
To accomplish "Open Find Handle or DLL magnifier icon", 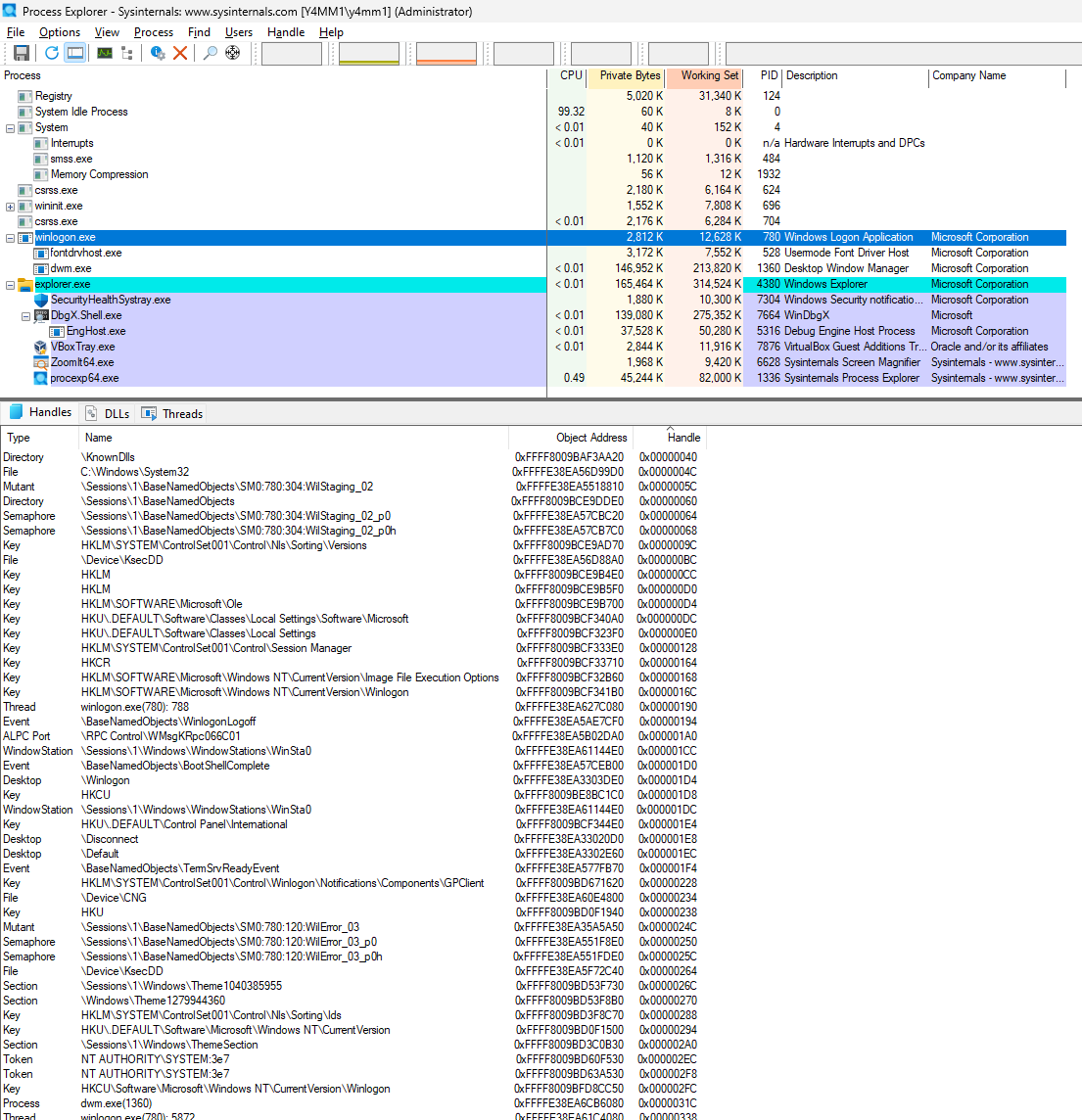I will point(210,53).
